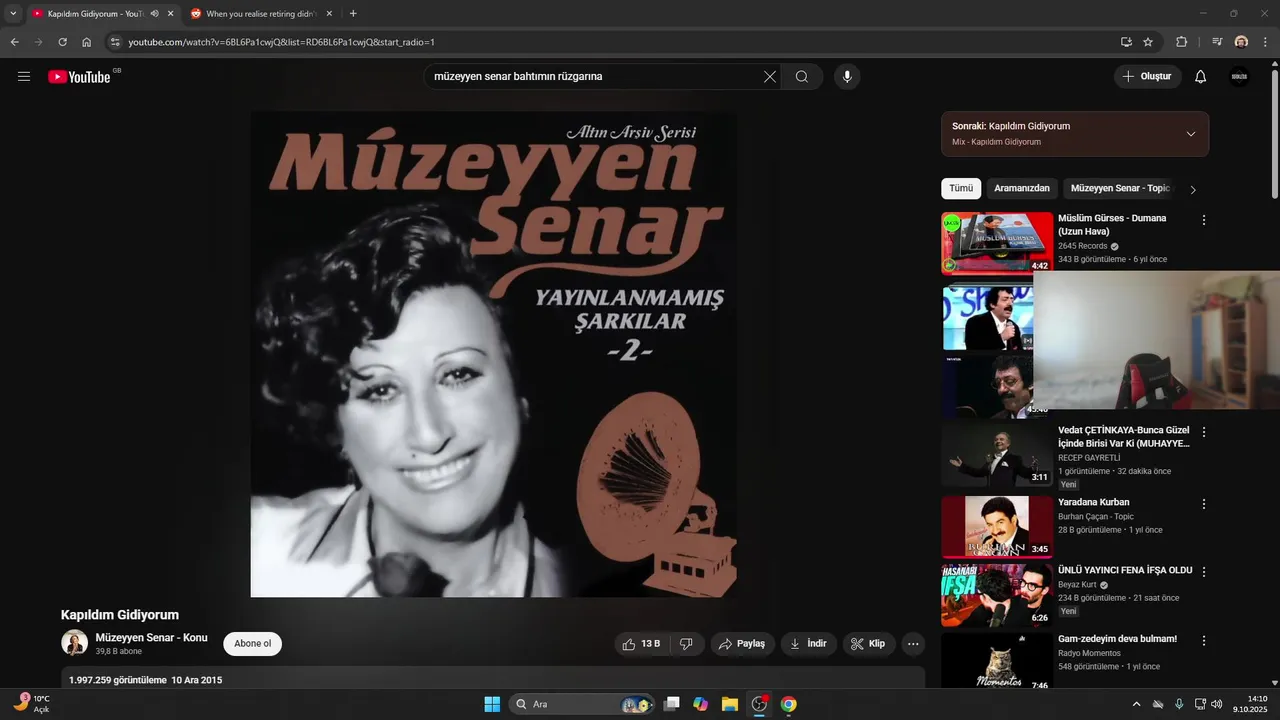Open Yaradana Kurban thumbnail
The image size is (1280, 720).
(997, 527)
